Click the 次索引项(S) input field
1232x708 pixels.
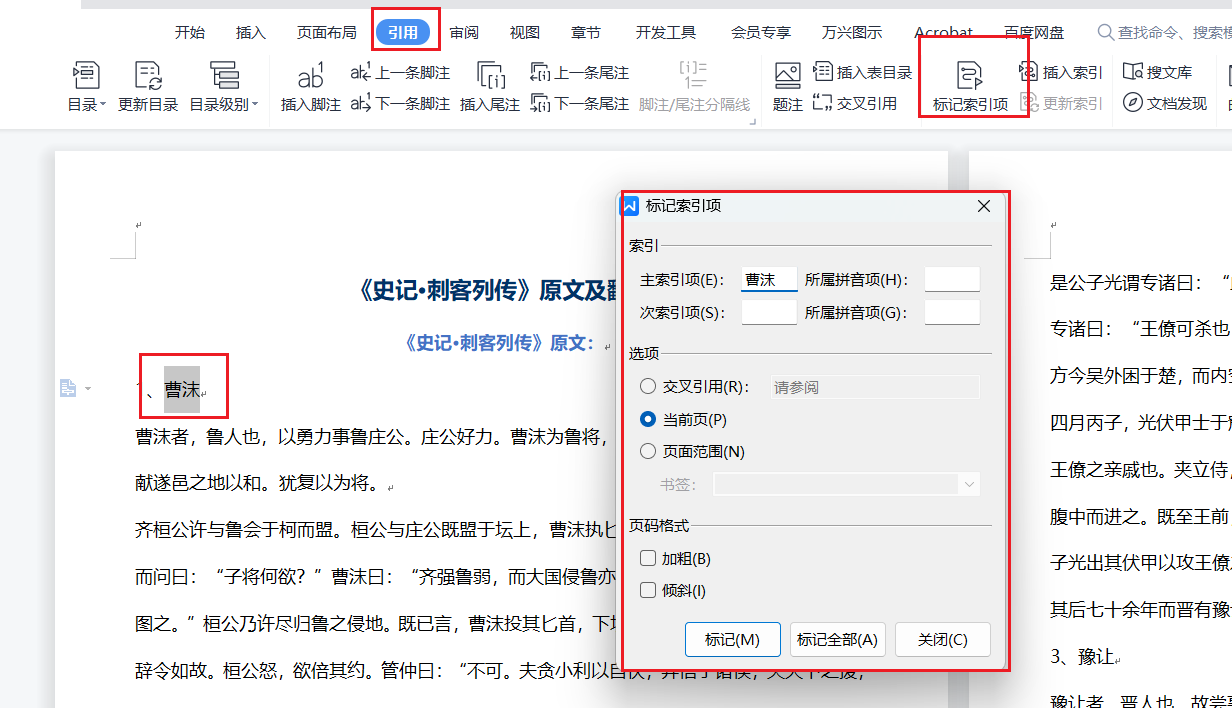[769, 313]
